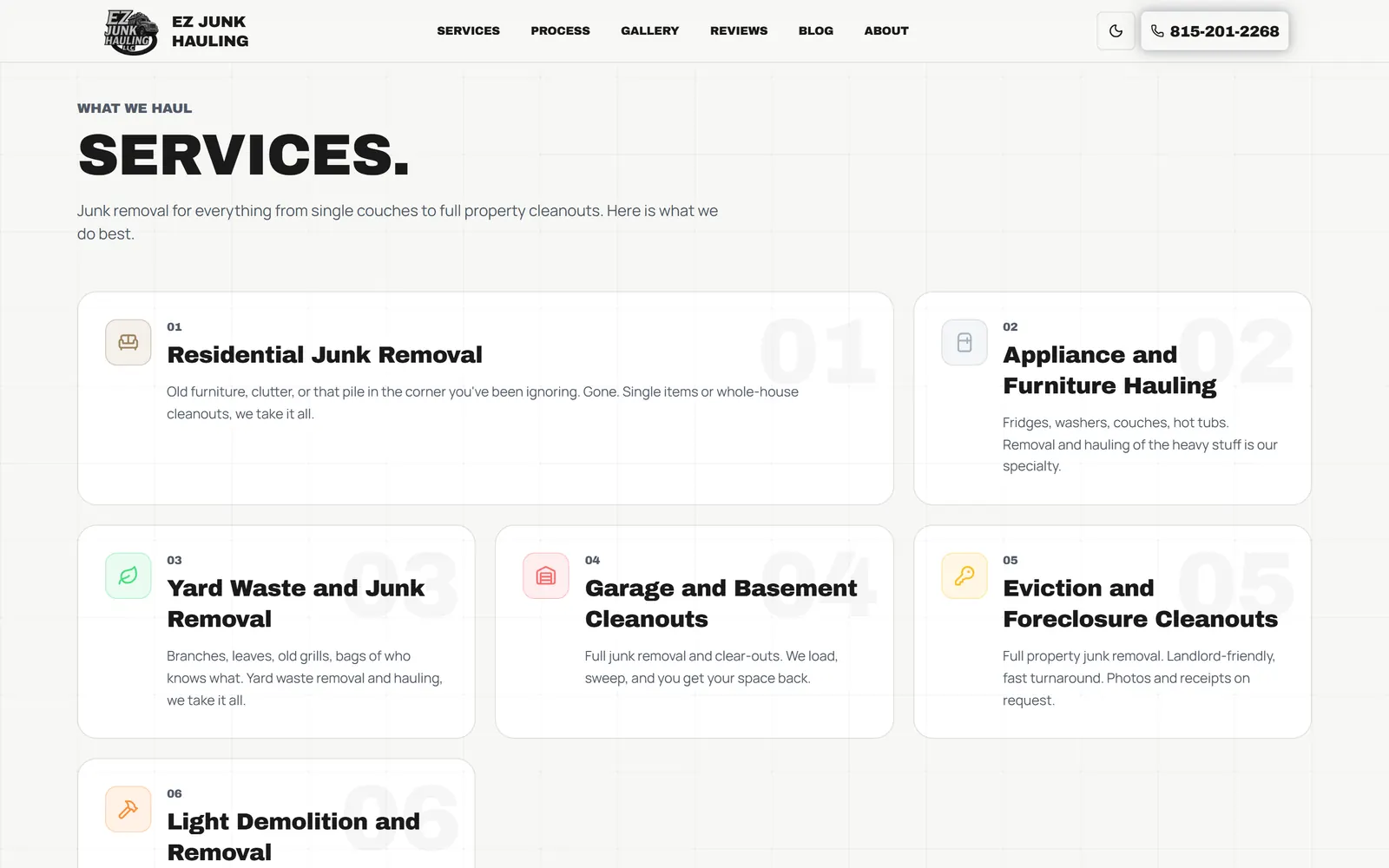Click text 'Branches, leaves, old grills'

point(305,678)
